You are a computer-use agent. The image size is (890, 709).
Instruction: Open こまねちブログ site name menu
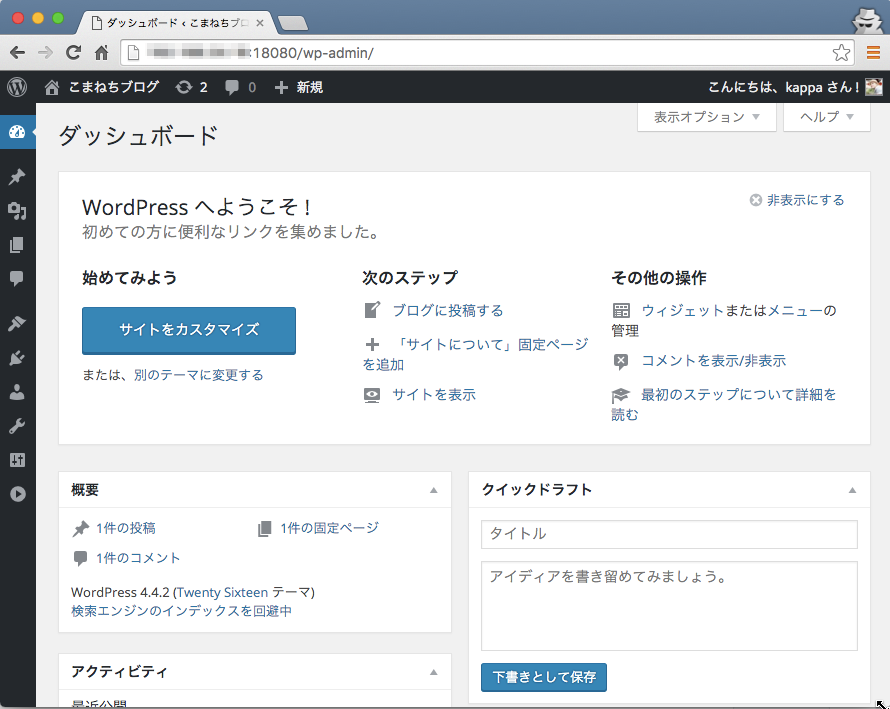coord(114,87)
